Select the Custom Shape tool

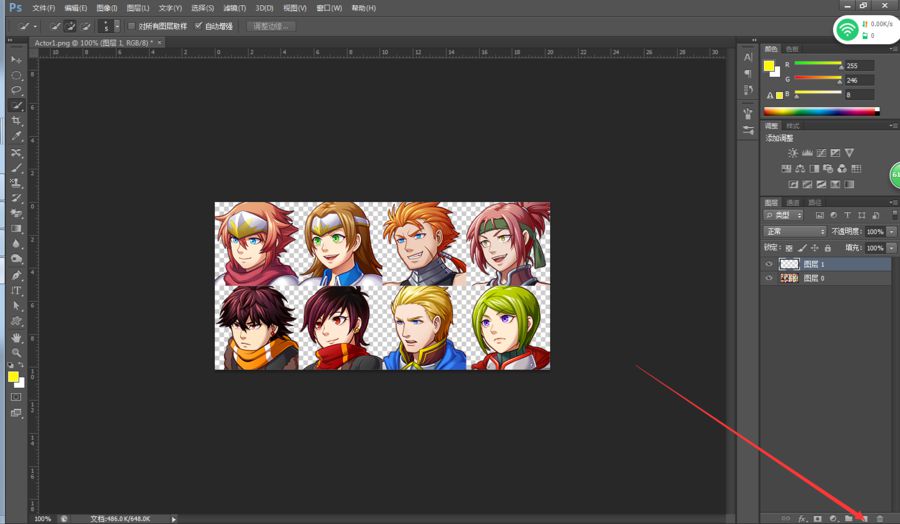(16, 321)
